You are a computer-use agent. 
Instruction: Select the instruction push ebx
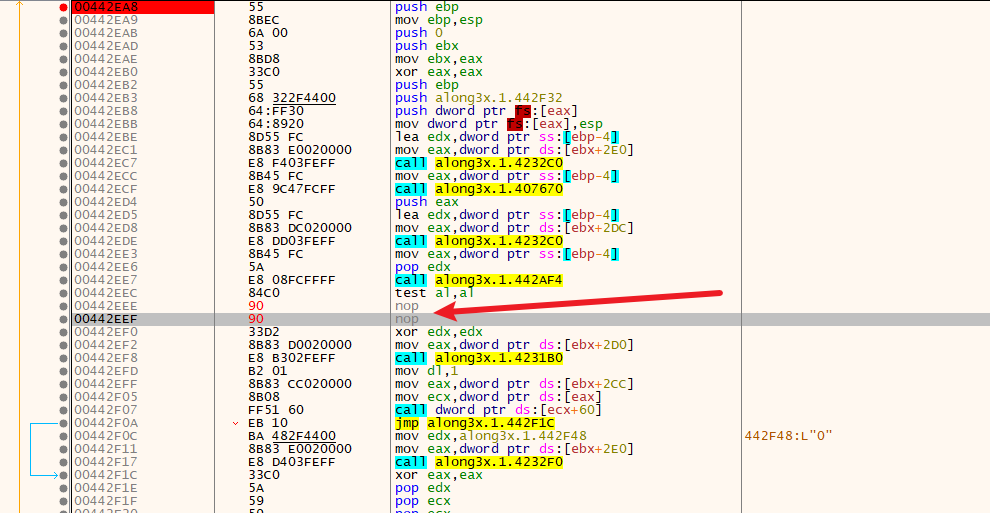(x=427, y=46)
